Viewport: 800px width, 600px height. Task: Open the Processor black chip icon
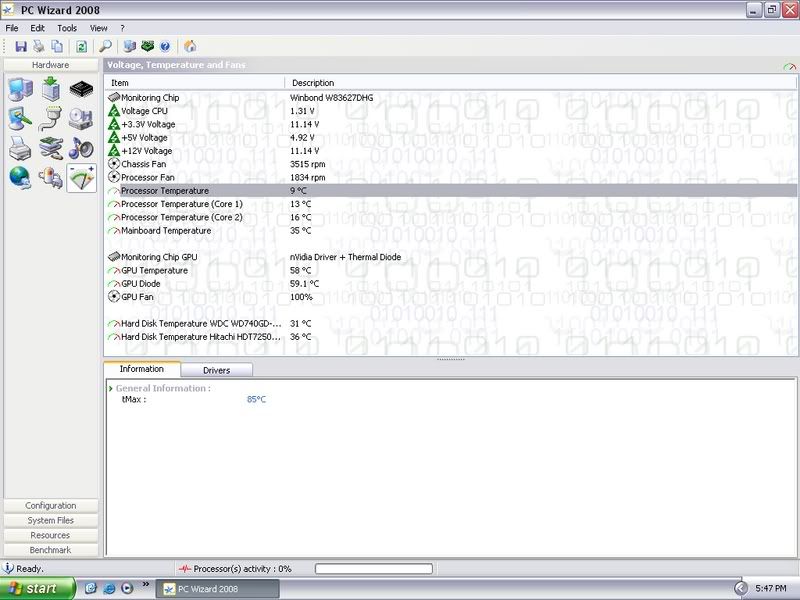pyautogui.click(x=82, y=89)
